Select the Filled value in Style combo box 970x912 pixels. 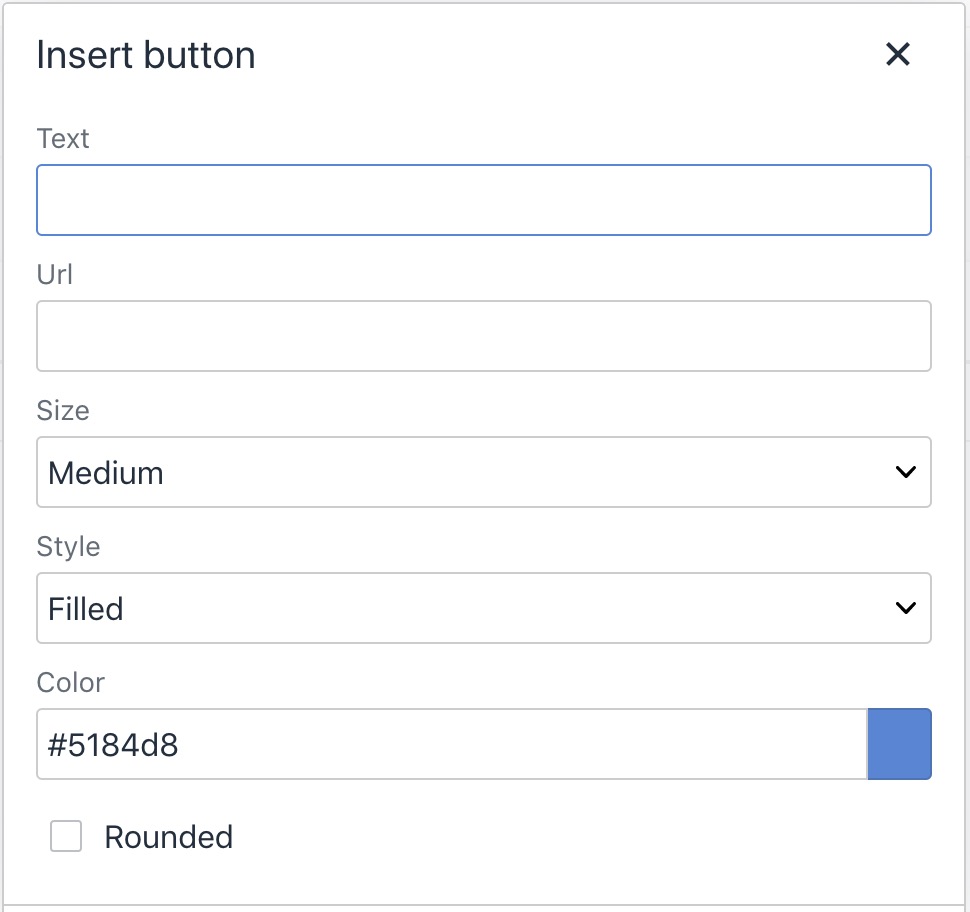(x=86, y=609)
